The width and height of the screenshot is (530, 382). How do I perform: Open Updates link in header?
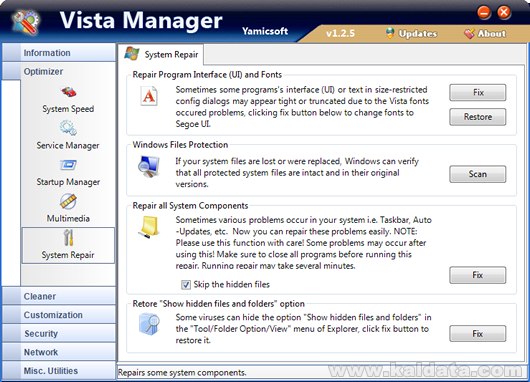click(x=418, y=33)
